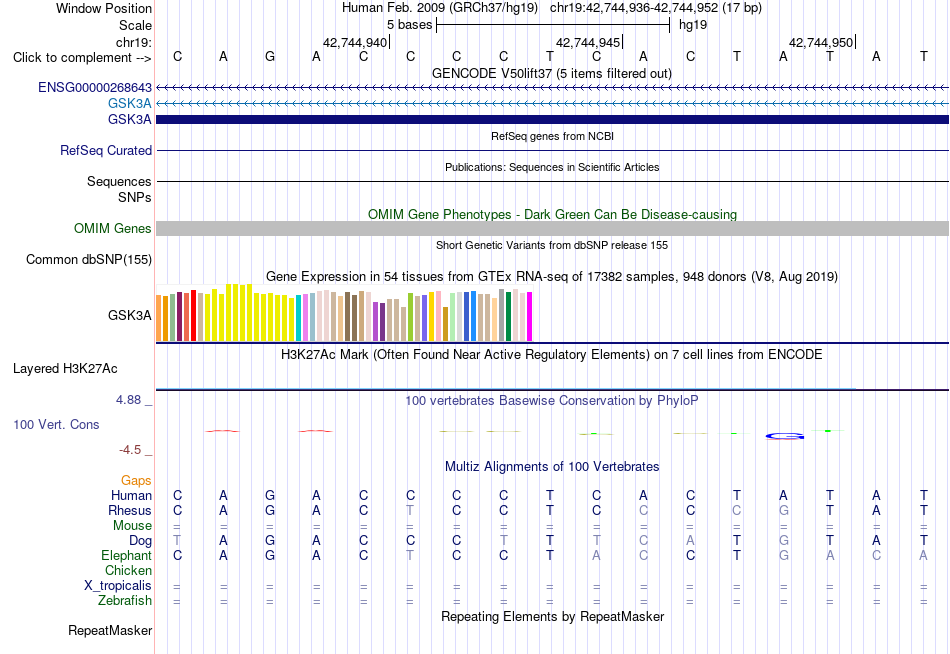The image size is (950, 654).
Task: Click the 'H3K27Ac Mark' ENCODE track title
Action: click(552, 355)
